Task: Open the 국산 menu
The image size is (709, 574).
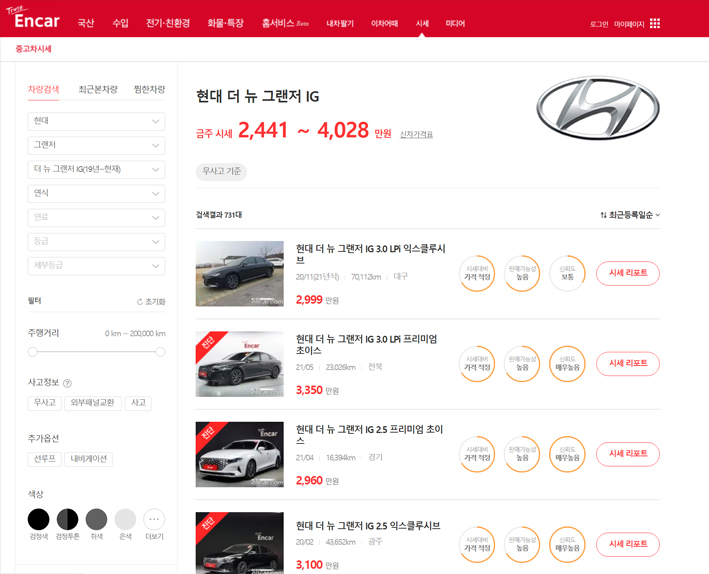Action: (85, 23)
